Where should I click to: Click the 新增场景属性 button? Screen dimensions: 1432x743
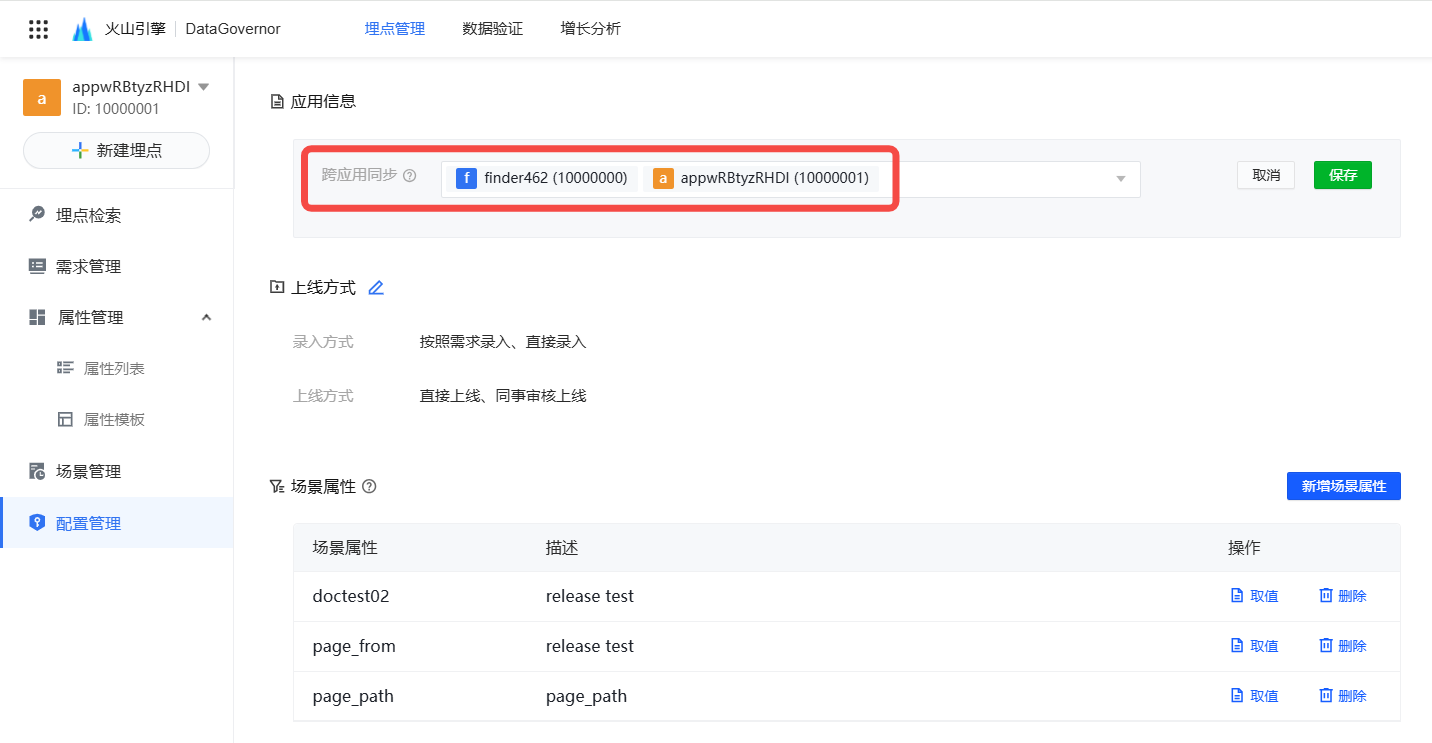point(1343,486)
